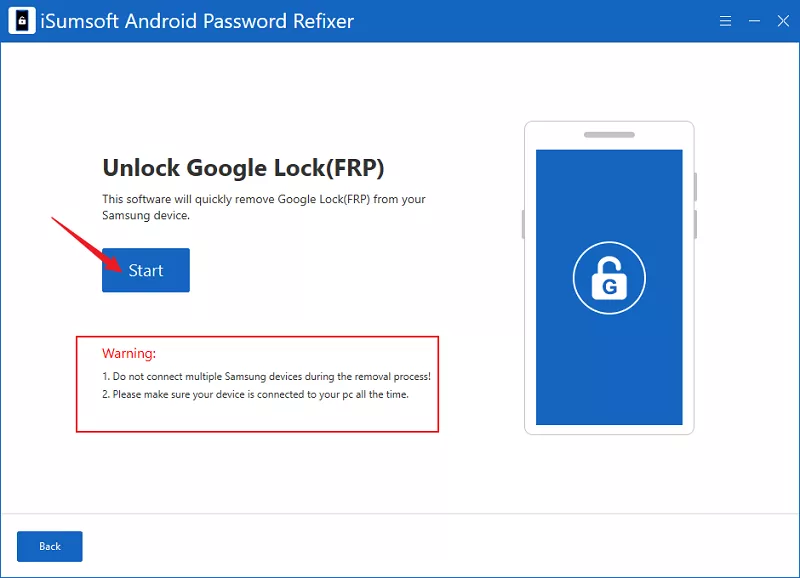Click the phone speaker bar illustration
Screen dimensions: 800x578
(609, 135)
